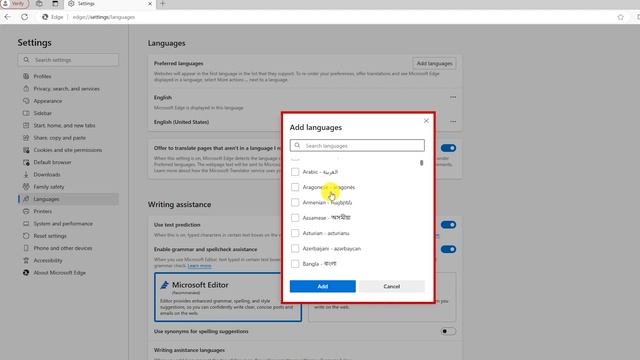Click the language list scrollbar thumb
Viewport: 640px width, 360px height.
421,163
